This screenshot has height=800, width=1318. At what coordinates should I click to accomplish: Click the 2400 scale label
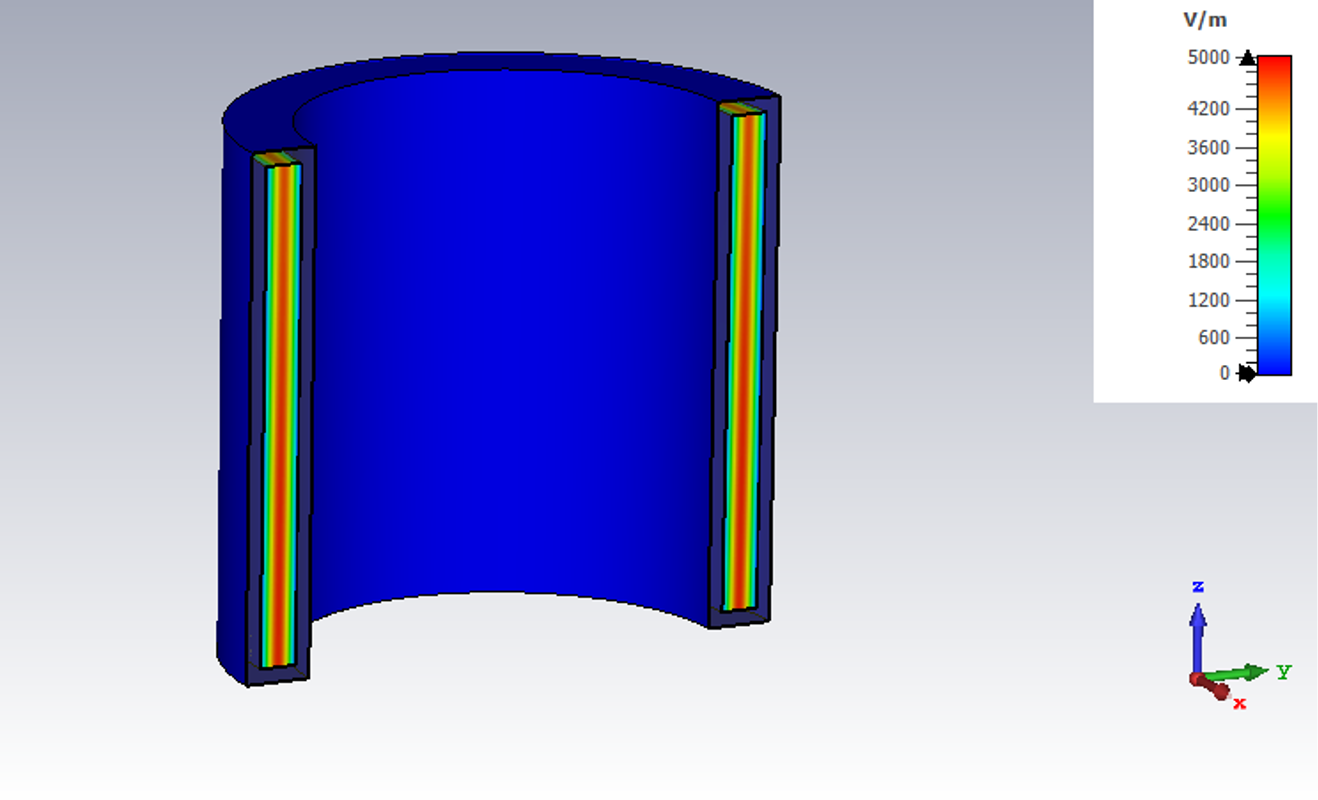(x=1208, y=223)
